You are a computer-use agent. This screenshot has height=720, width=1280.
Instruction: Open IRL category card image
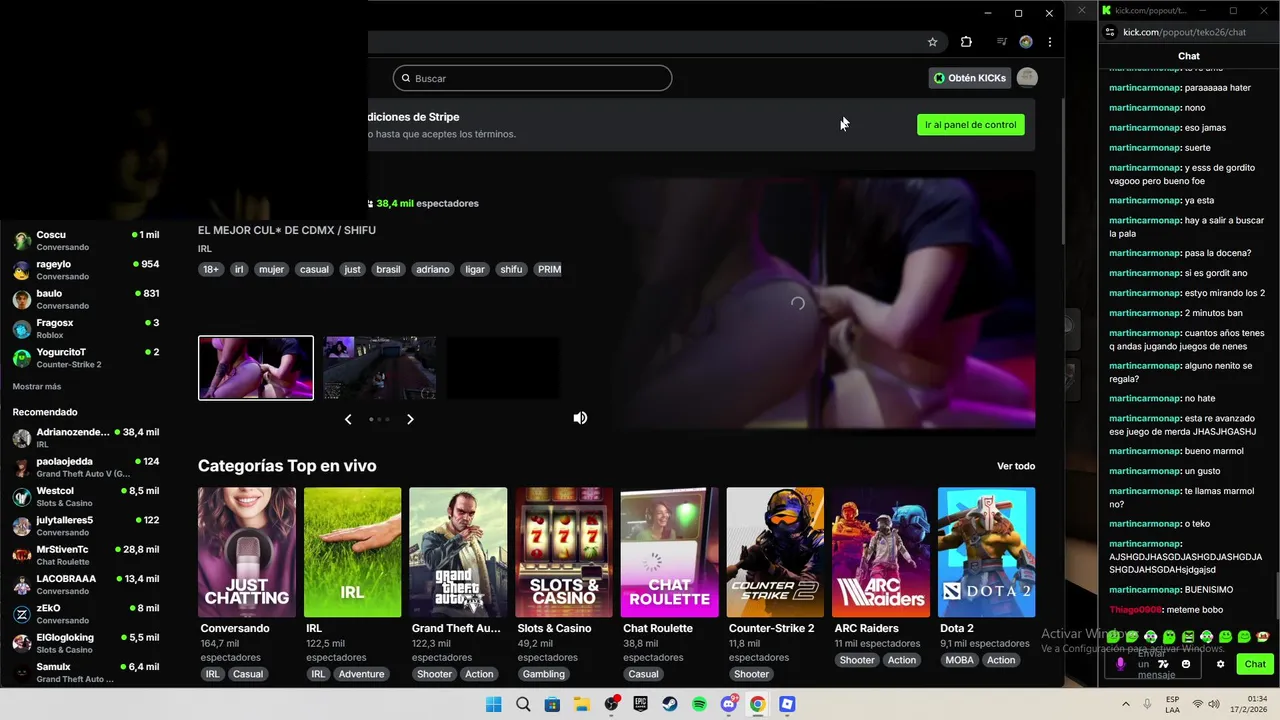[x=352, y=552]
